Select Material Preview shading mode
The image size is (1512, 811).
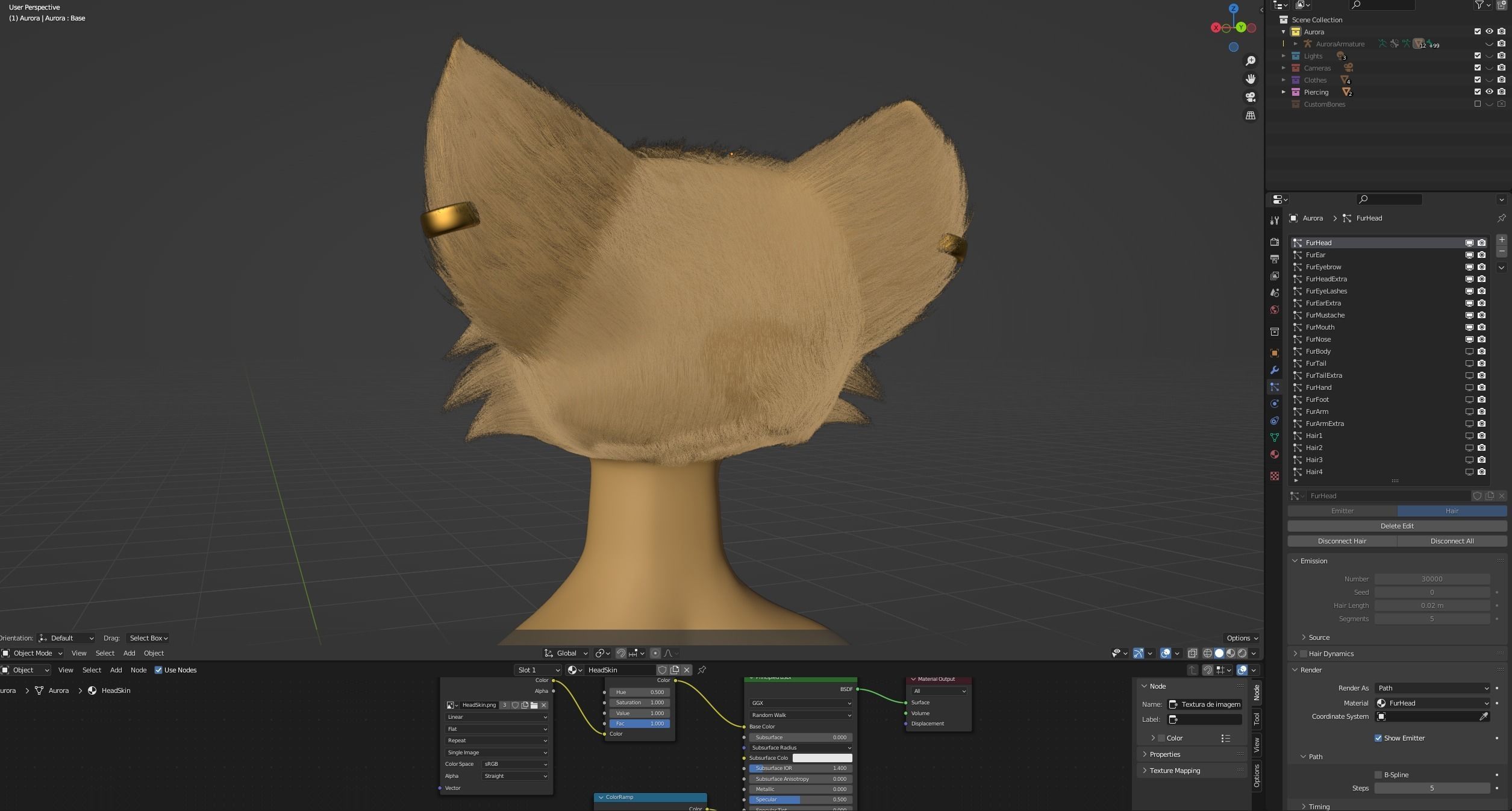coord(1231,653)
